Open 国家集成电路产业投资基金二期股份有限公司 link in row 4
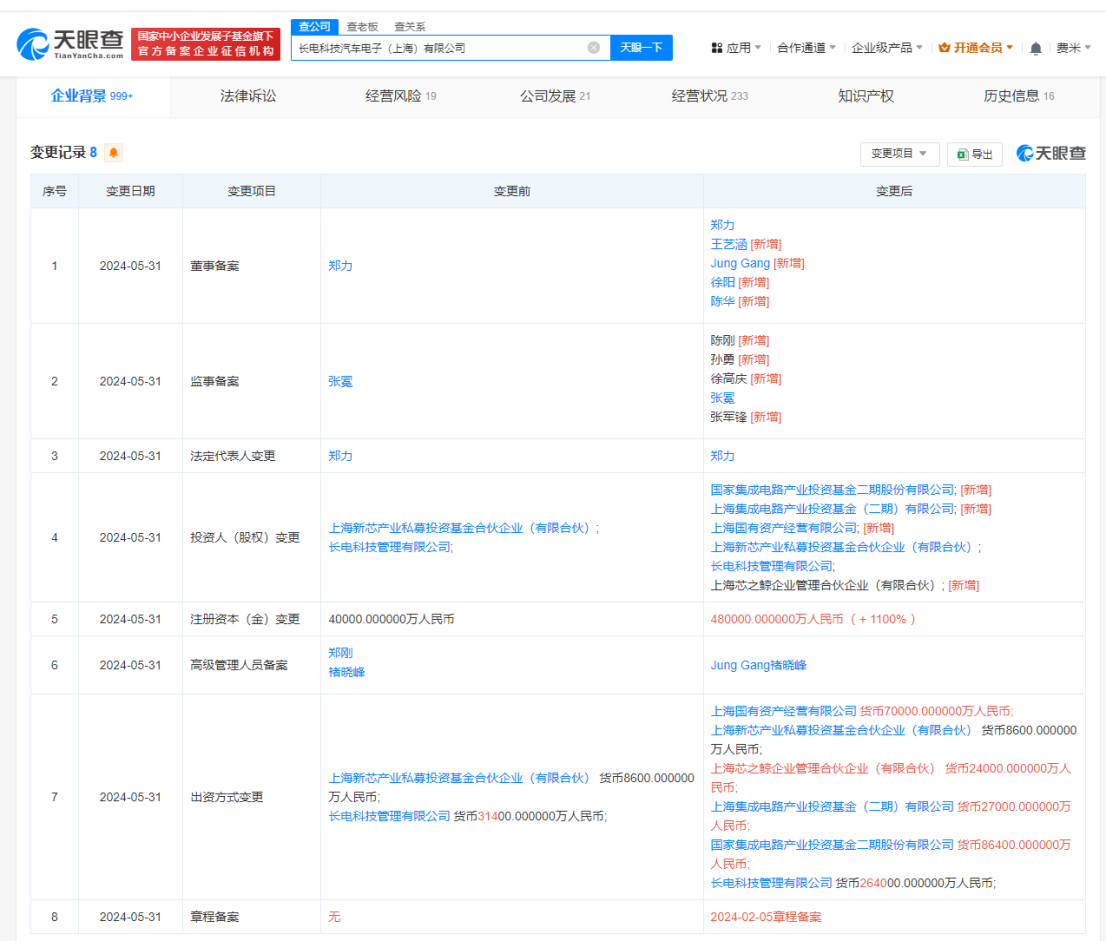Screen dimensions: 1106x941 pyautogui.click(x=832, y=490)
